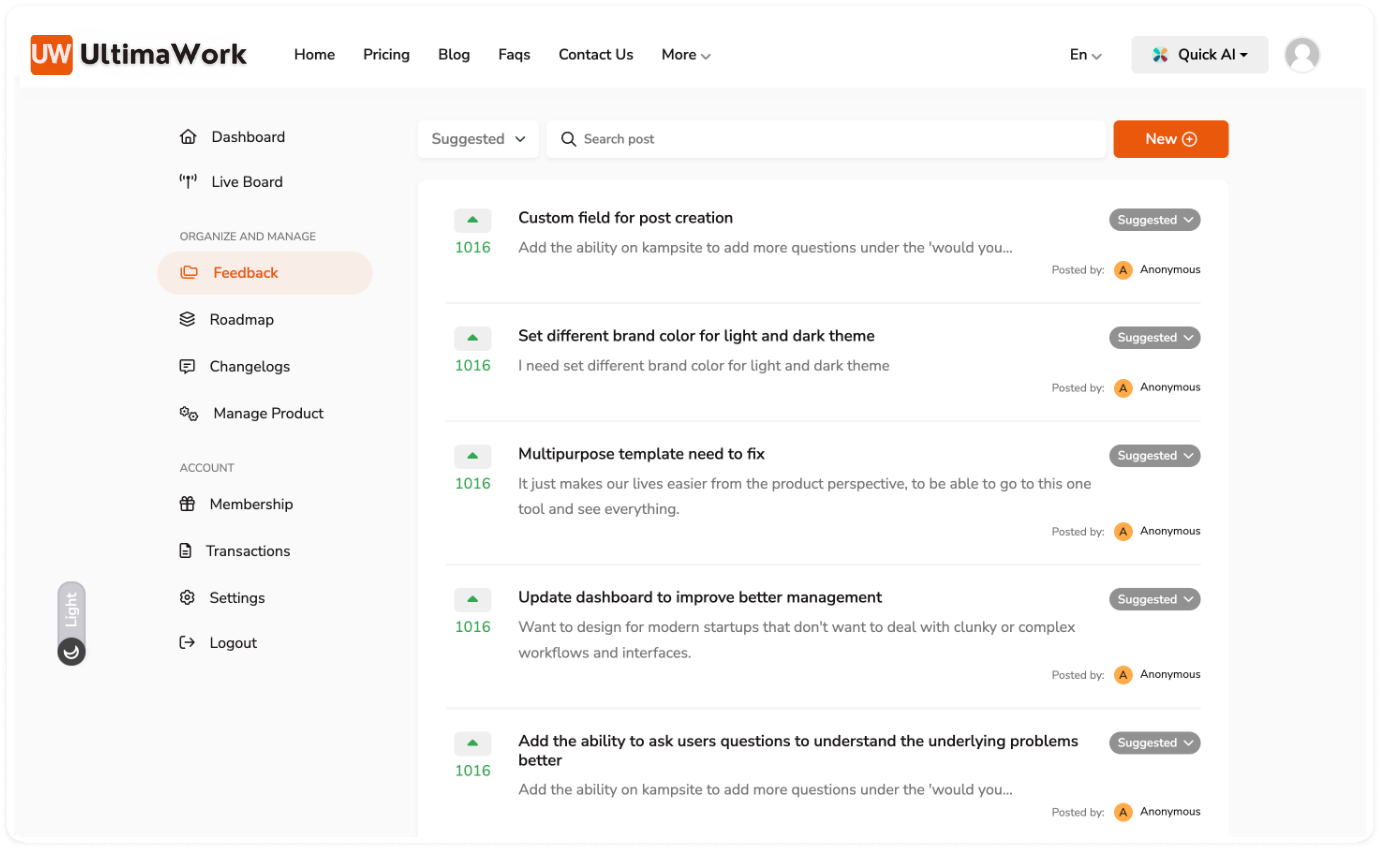Screen dimensions: 1380x849
Task: Open the Suggested filter dropdown
Action: tap(478, 139)
